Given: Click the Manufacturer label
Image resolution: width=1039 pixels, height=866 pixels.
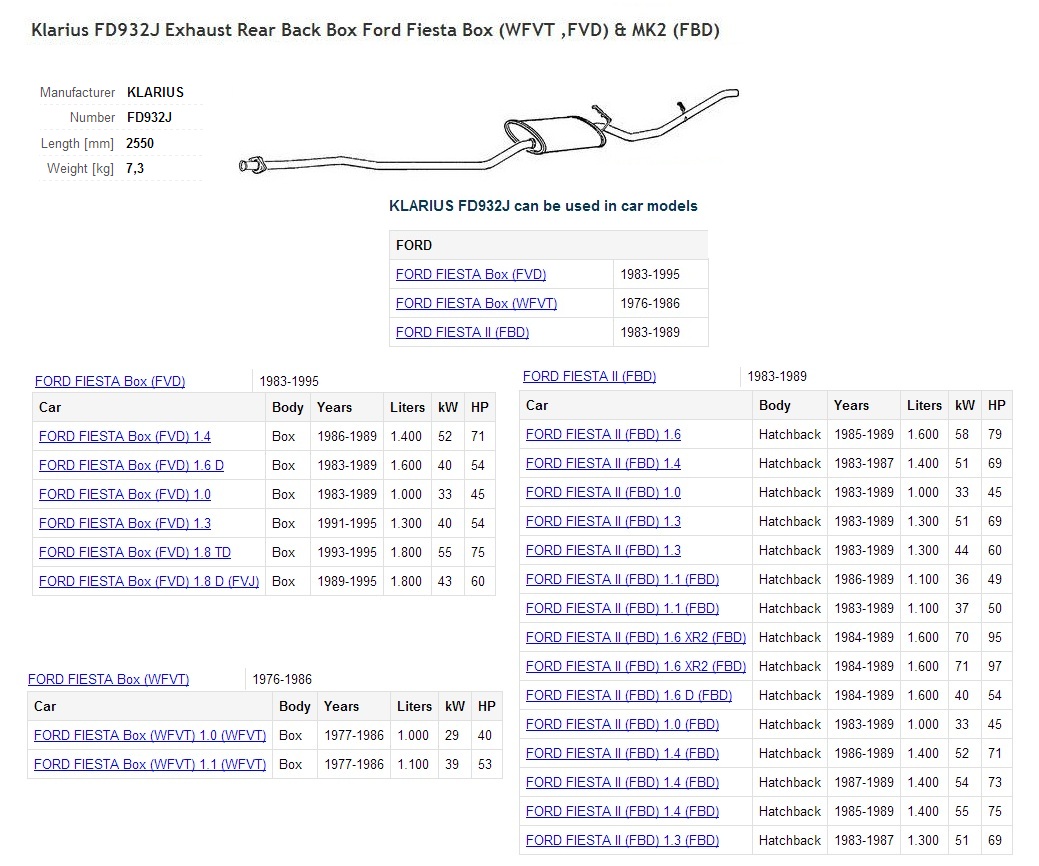Looking at the screenshot, I should 78,93.
